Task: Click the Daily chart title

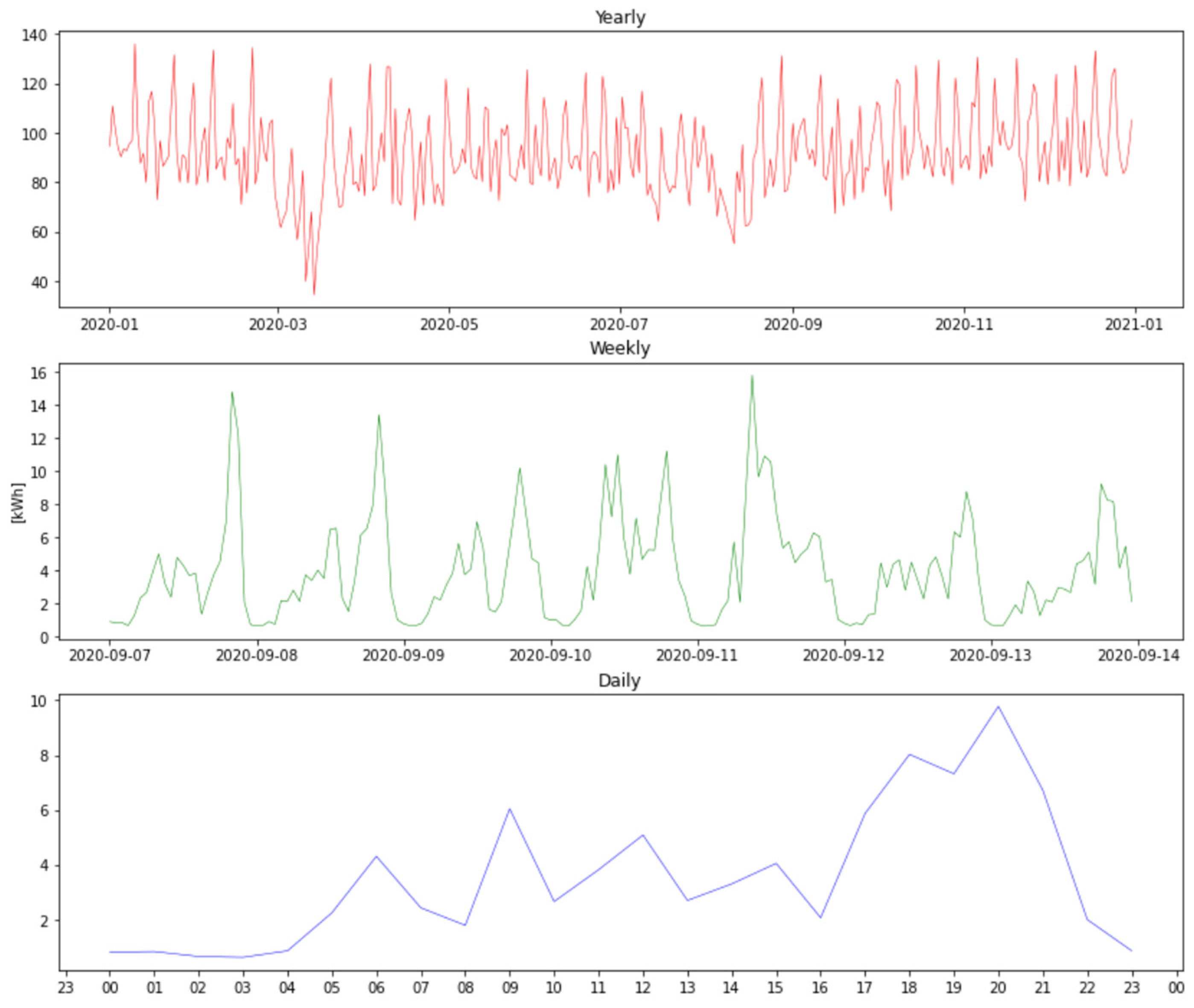Action: [x=619, y=681]
